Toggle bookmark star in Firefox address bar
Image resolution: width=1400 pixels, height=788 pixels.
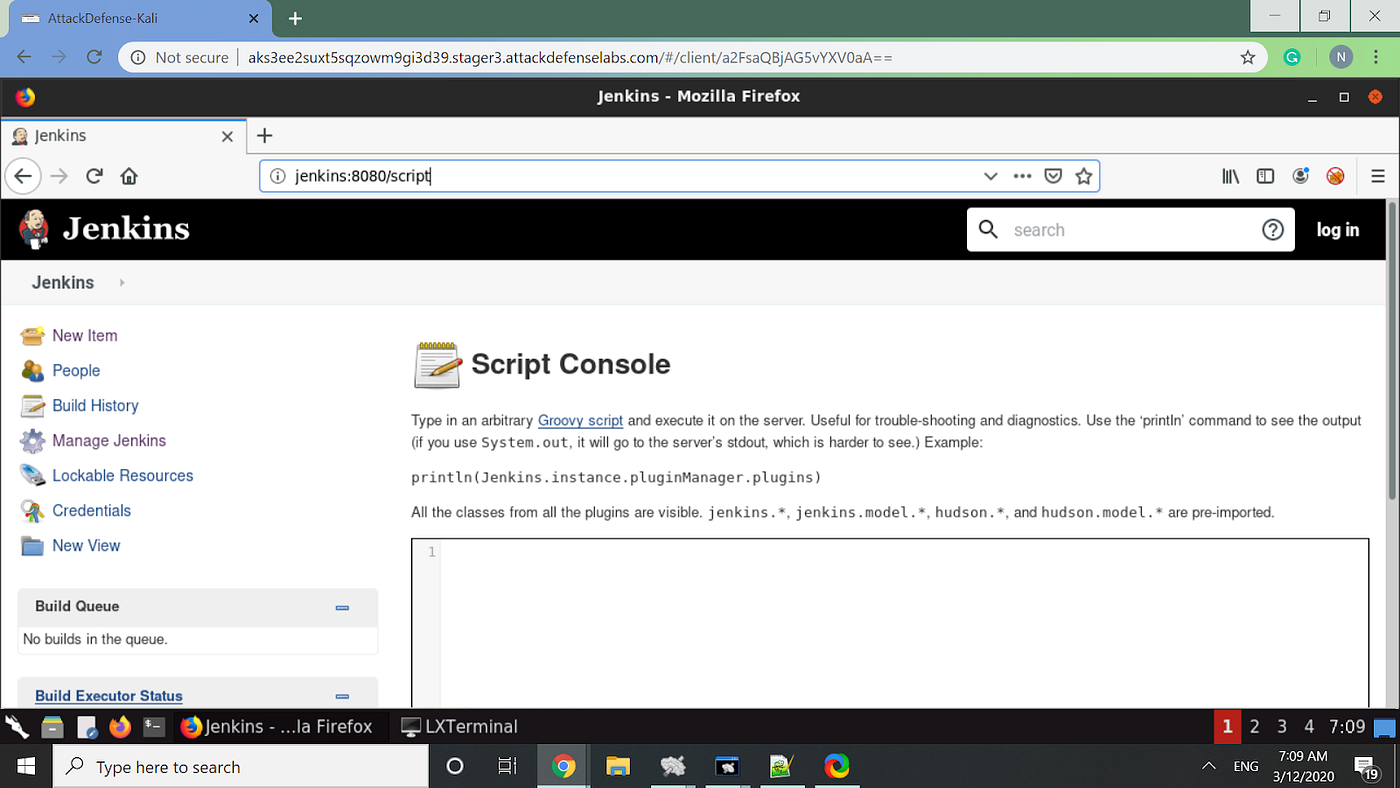tap(1084, 175)
